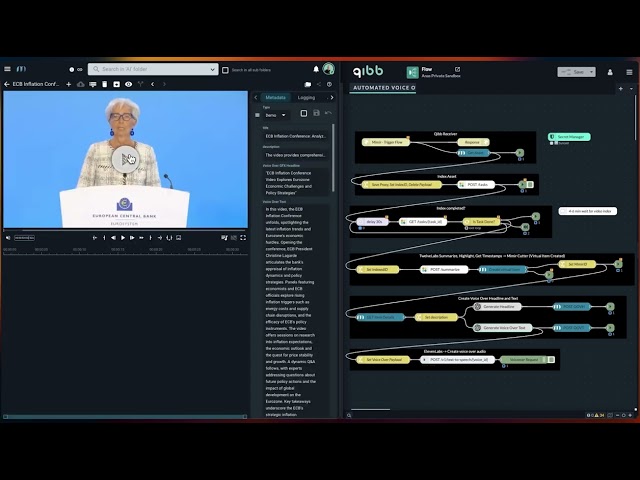Click the branch/fork icon in toolbar
This screenshot has height=480, width=640.
[x=140, y=84]
